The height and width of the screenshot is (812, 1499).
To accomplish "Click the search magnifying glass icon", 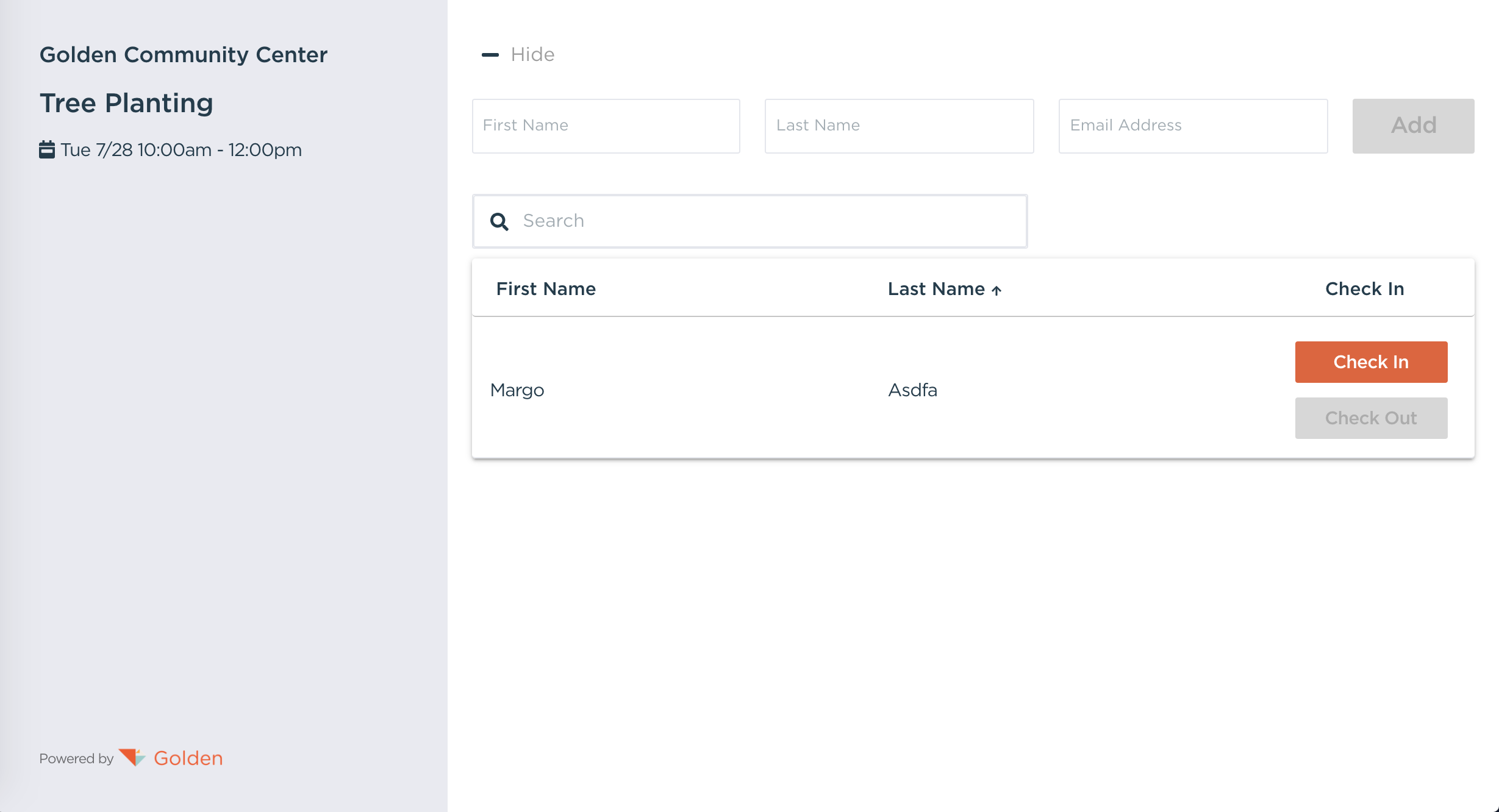I will 499,221.
